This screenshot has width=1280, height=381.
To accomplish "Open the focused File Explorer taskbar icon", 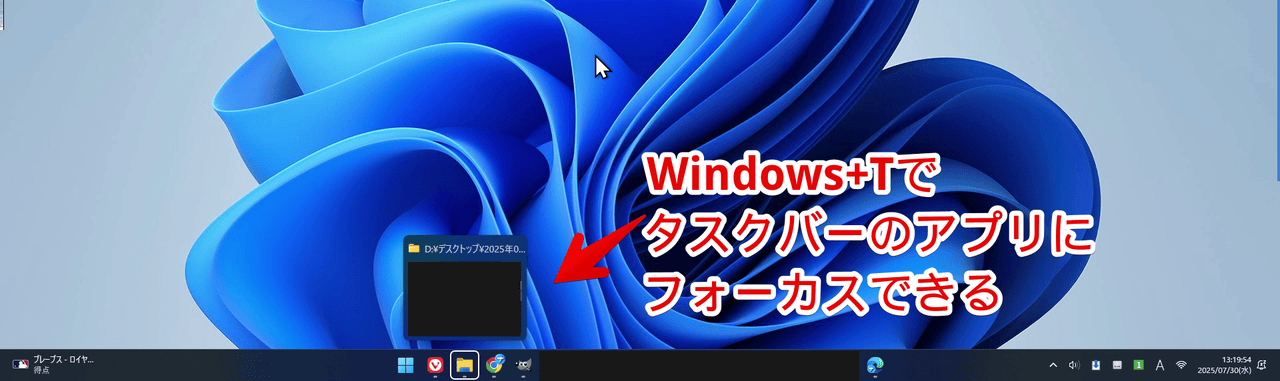I will tap(465, 365).
